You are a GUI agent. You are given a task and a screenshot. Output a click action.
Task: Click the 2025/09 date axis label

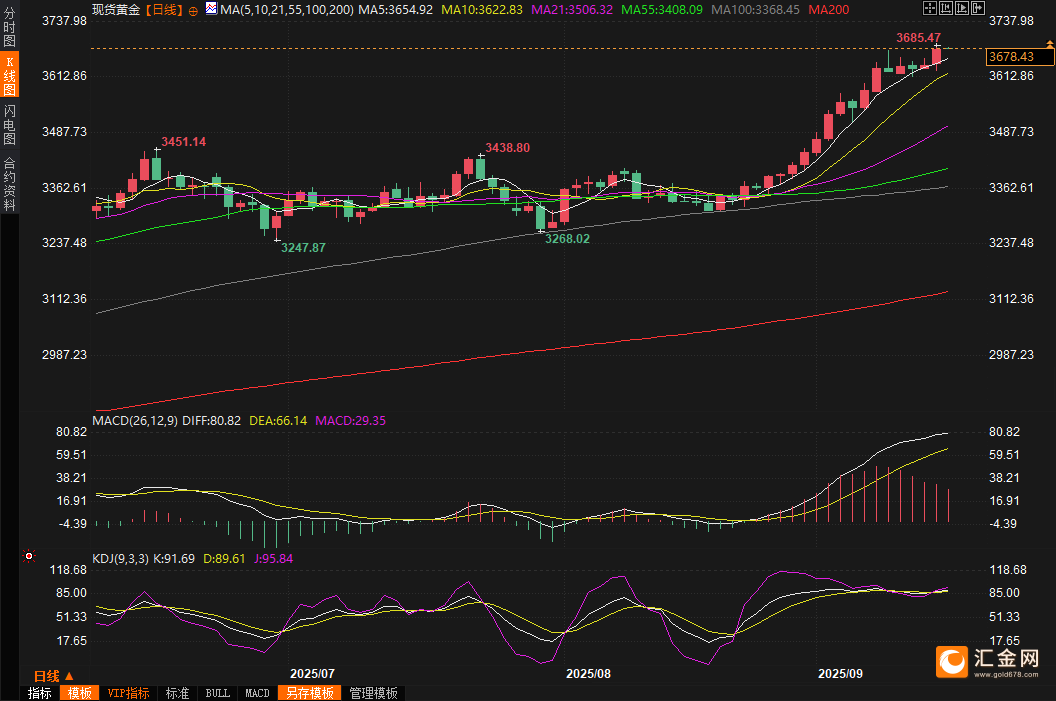point(840,673)
